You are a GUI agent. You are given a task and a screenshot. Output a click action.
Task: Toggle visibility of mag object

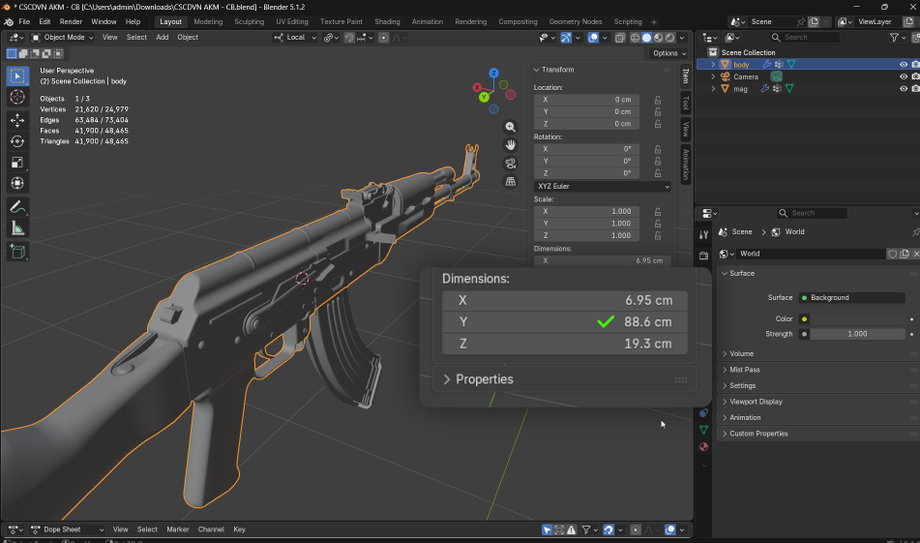903,89
